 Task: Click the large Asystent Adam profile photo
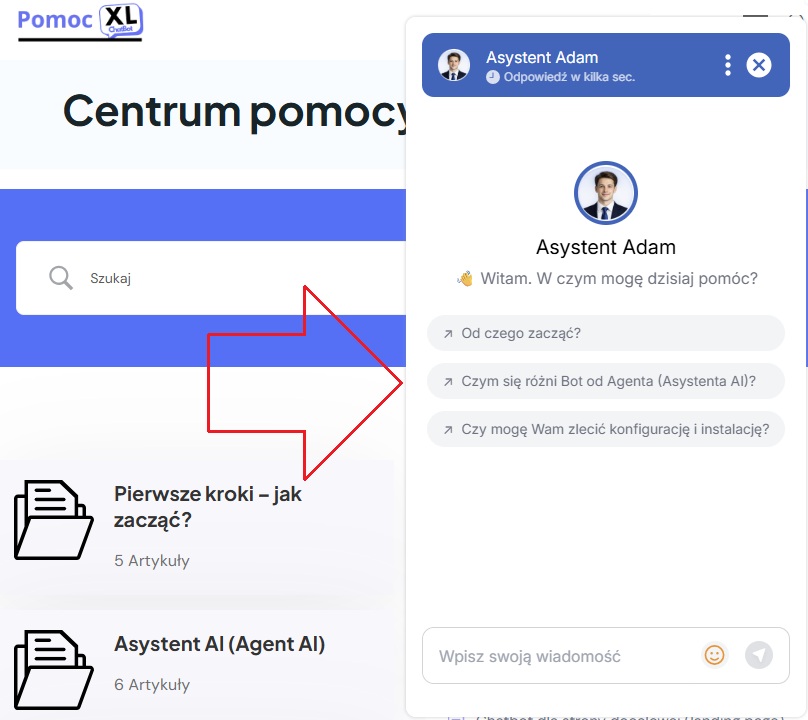[605, 193]
